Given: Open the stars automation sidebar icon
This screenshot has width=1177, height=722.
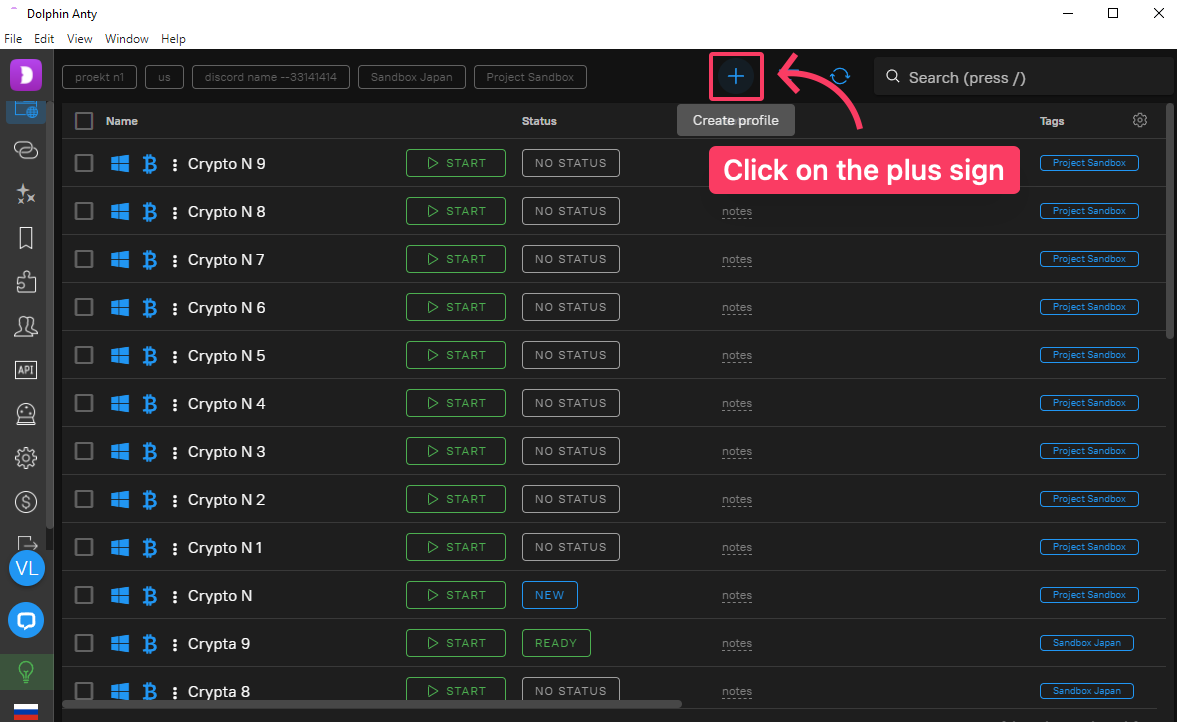Looking at the screenshot, I should click(26, 194).
